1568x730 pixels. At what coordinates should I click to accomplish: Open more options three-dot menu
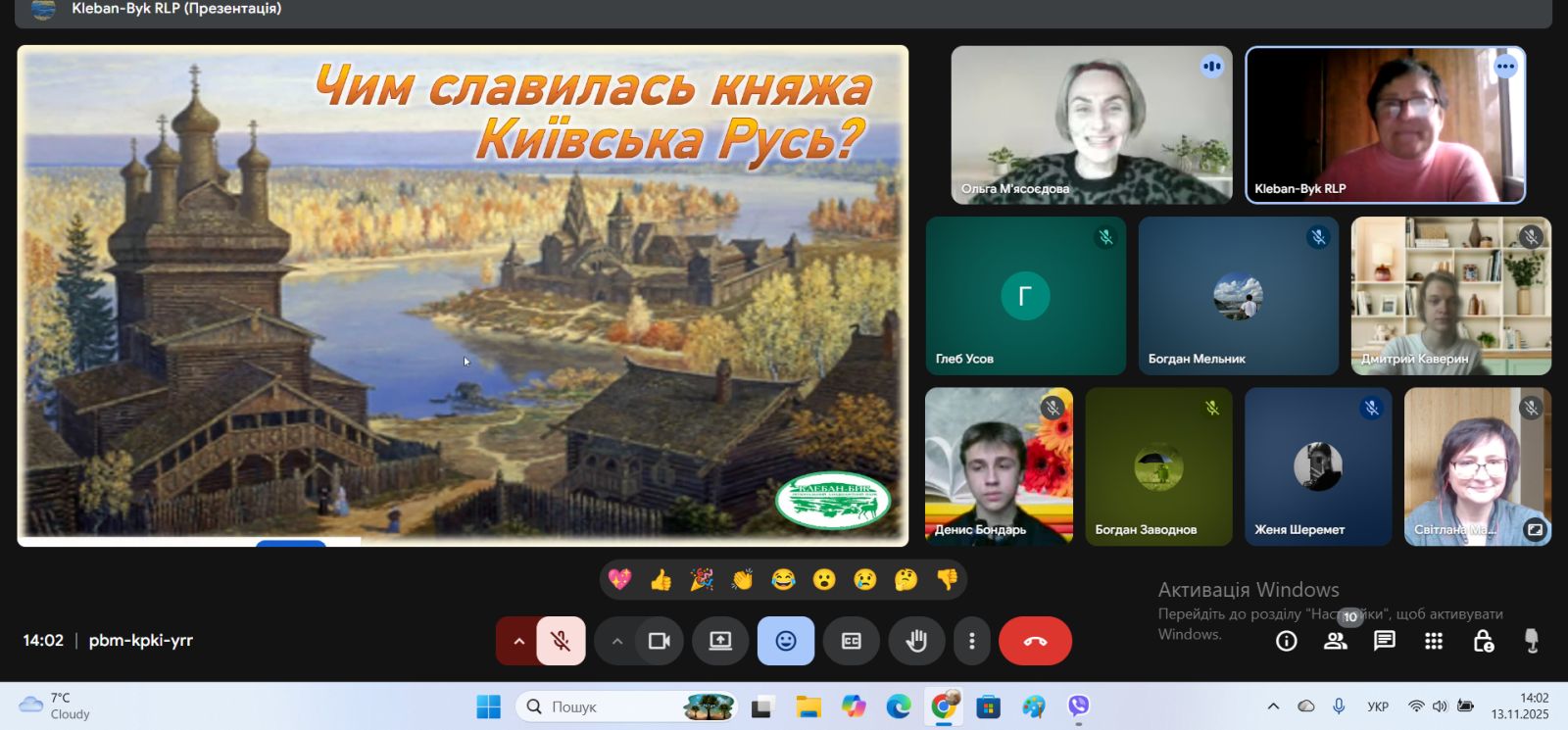(x=972, y=641)
